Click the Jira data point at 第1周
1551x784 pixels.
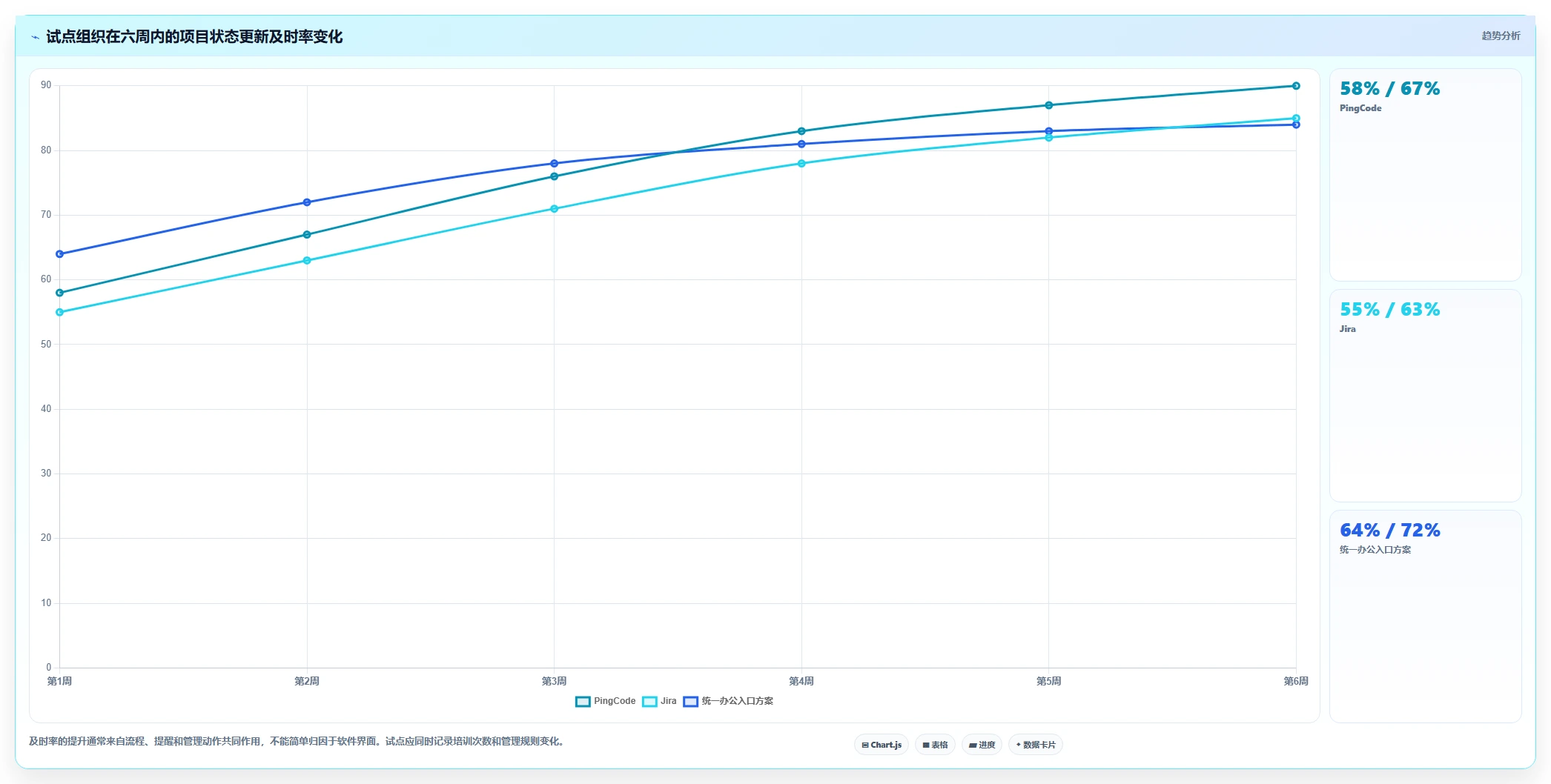pos(60,312)
